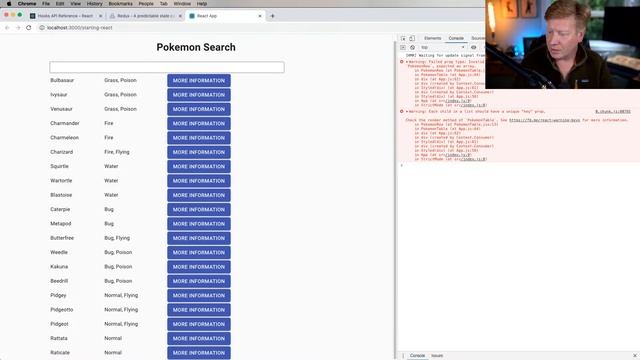Click More Information for Bulbasaur

tap(199, 80)
